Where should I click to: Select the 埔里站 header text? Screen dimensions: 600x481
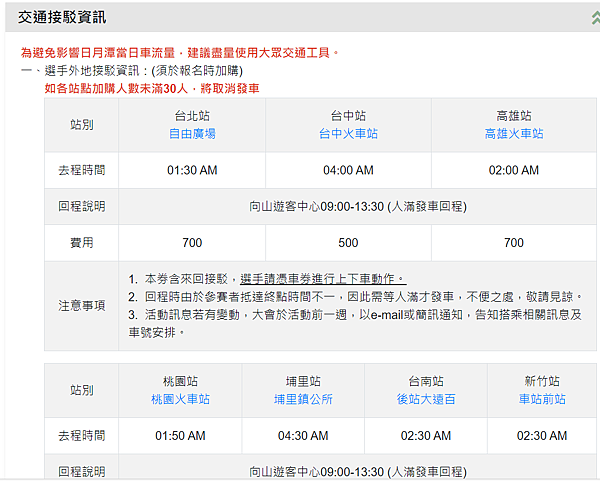[303, 381]
